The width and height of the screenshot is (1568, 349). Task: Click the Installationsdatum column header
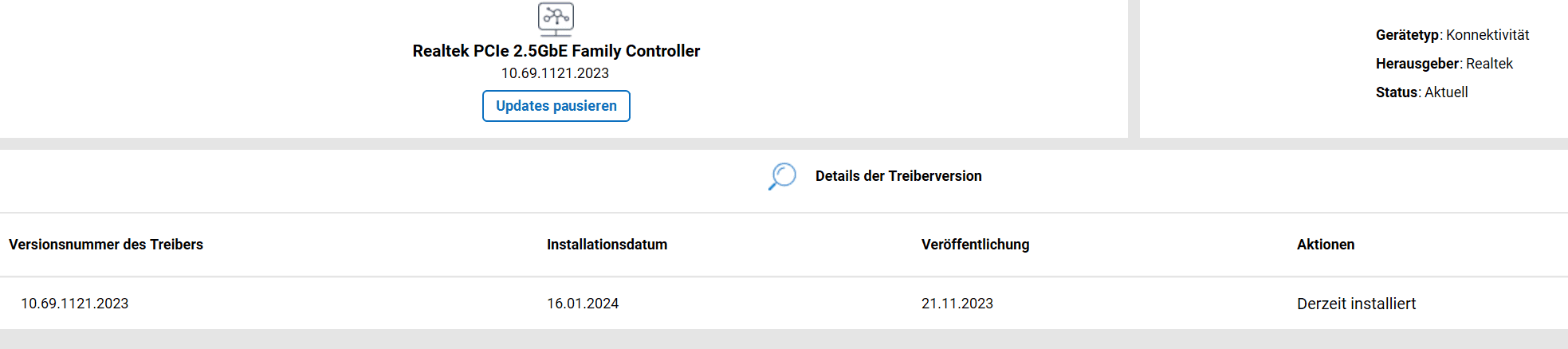(x=607, y=245)
